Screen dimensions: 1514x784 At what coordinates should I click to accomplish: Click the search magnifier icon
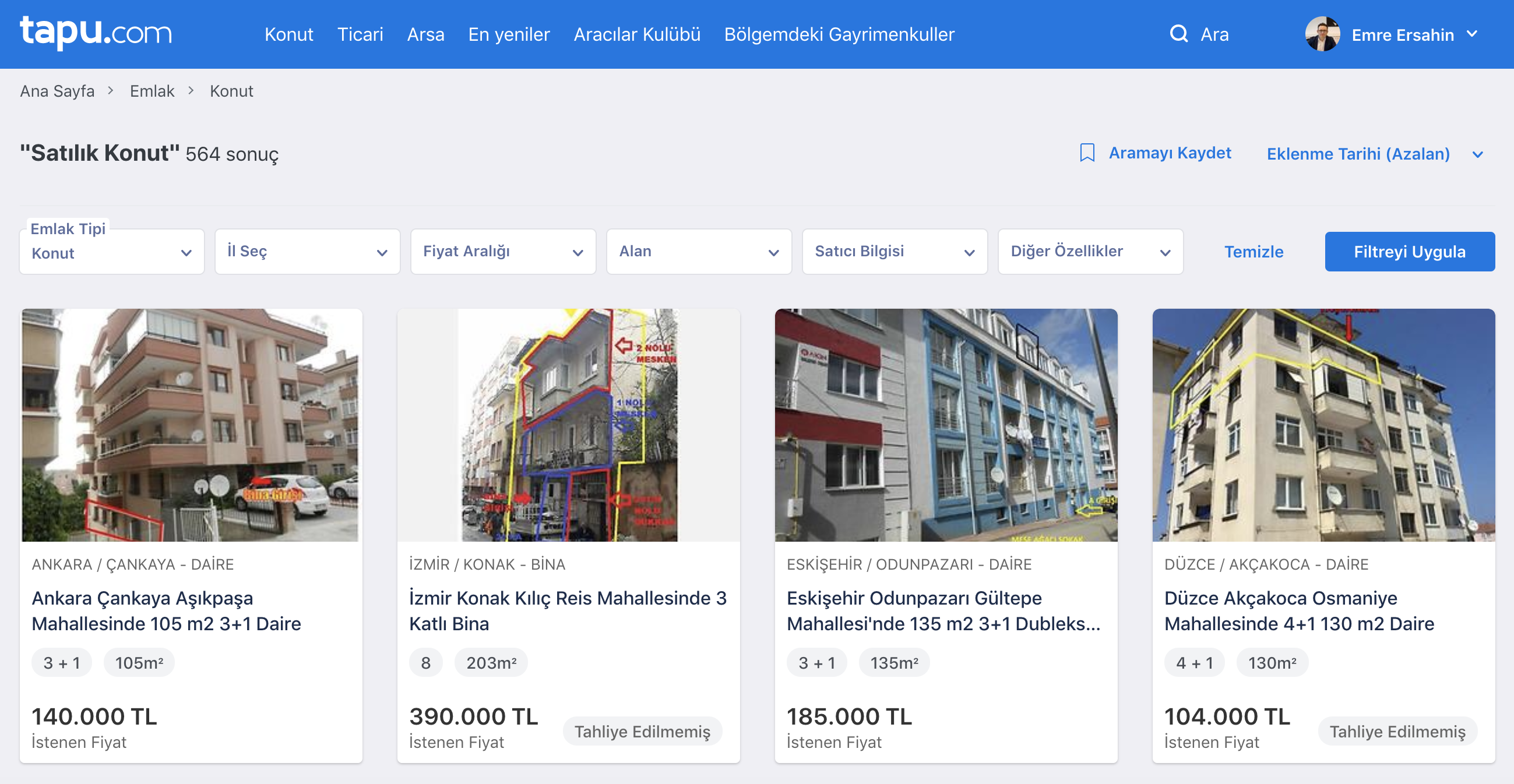pyautogui.click(x=1178, y=34)
